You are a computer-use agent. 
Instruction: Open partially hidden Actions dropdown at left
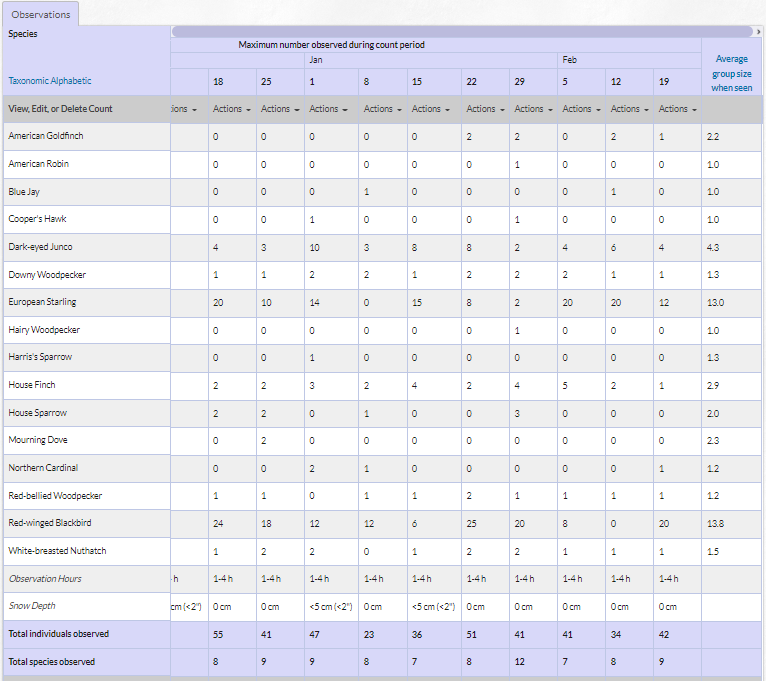(184, 109)
